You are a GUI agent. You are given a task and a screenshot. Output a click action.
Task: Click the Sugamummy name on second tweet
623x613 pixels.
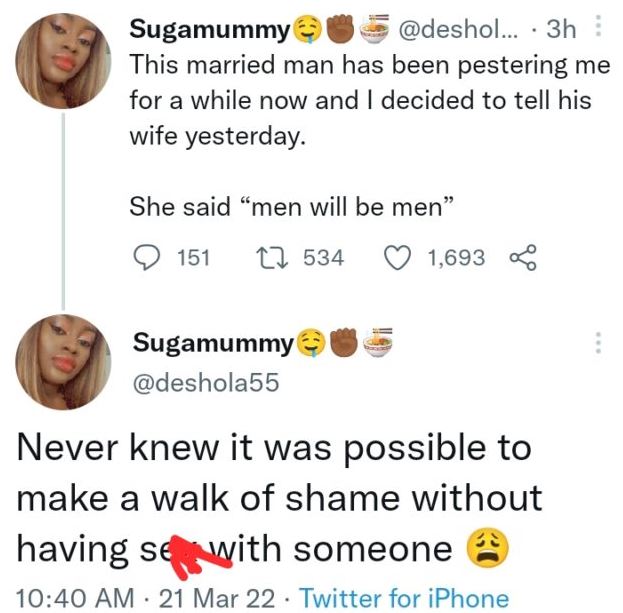(212, 344)
